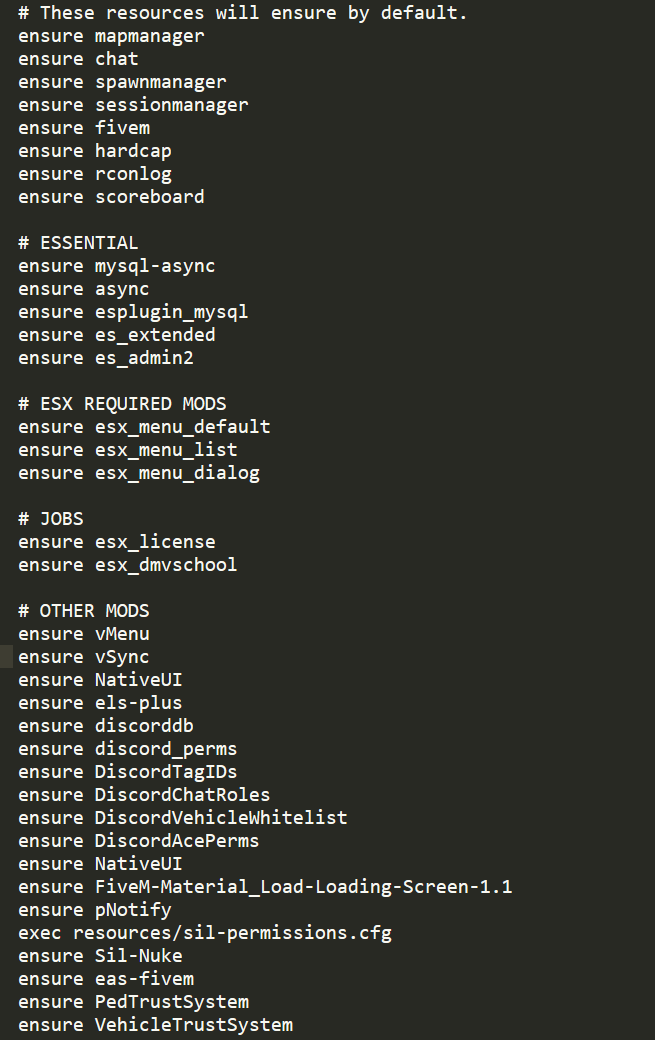Place cursor on 'ensure vMenu' line

click(84, 634)
